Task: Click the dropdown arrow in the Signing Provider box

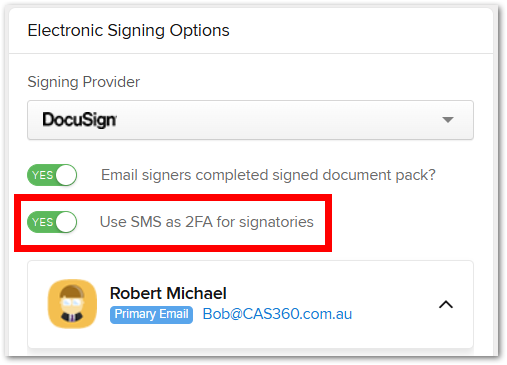Action: pos(448,120)
